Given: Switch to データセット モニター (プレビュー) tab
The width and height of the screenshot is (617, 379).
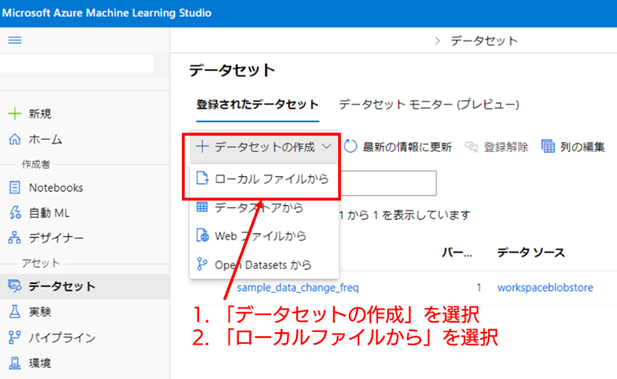Looking at the screenshot, I should pyautogui.click(x=429, y=105).
